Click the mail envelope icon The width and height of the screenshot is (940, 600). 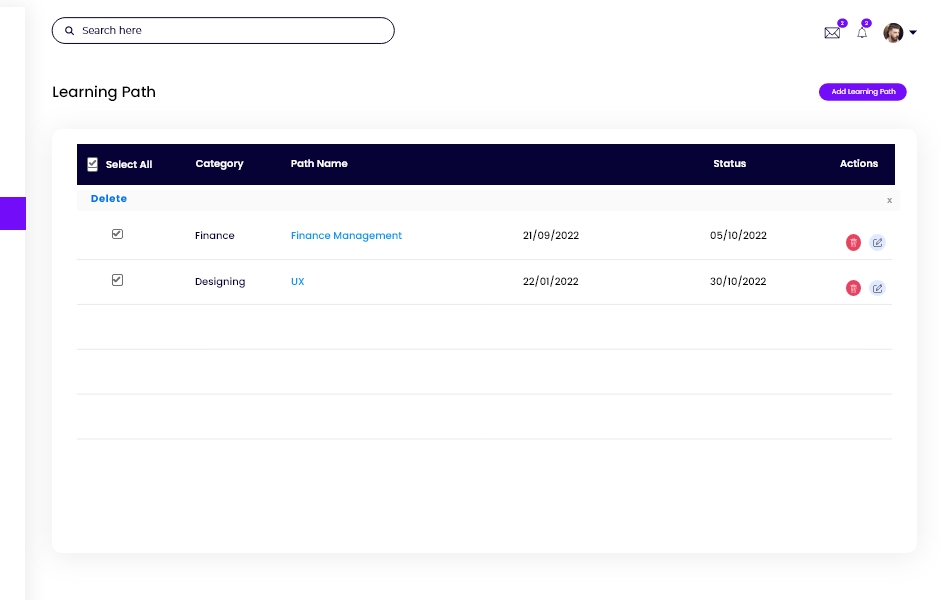click(832, 33)
